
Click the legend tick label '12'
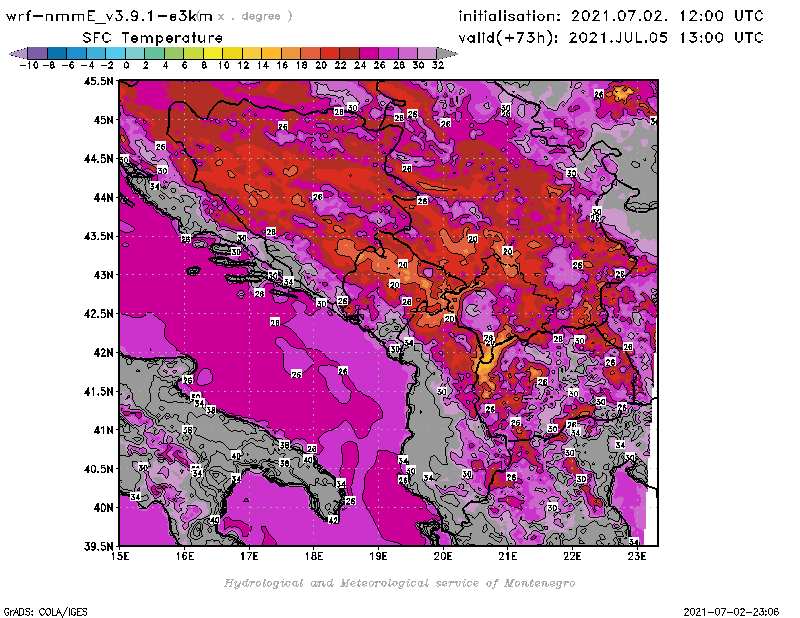243,66
